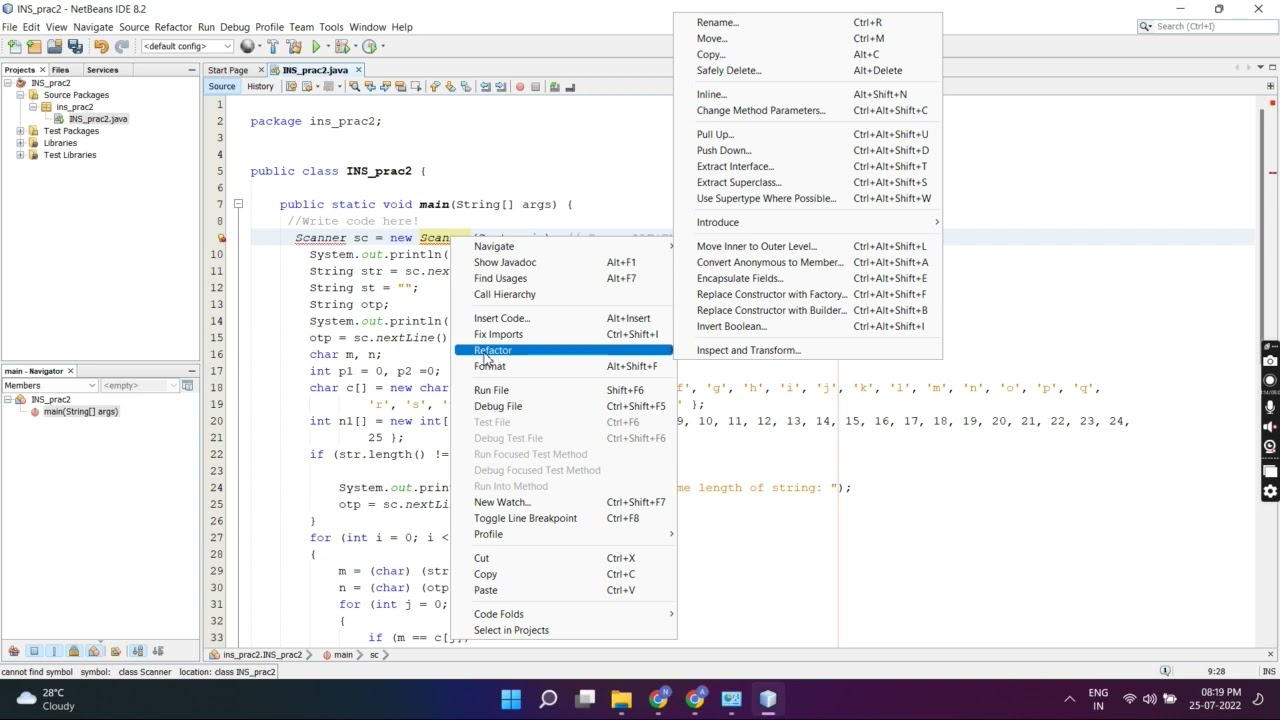The width and height of the screenshot is (1280, 720).
Task: Toggle Show Static Members in Navigator
Action: [54, 651]
